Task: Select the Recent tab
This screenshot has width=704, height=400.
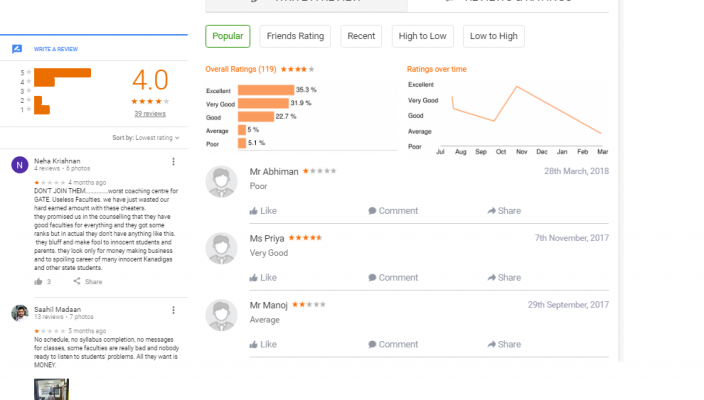Action: coord(361,36)
